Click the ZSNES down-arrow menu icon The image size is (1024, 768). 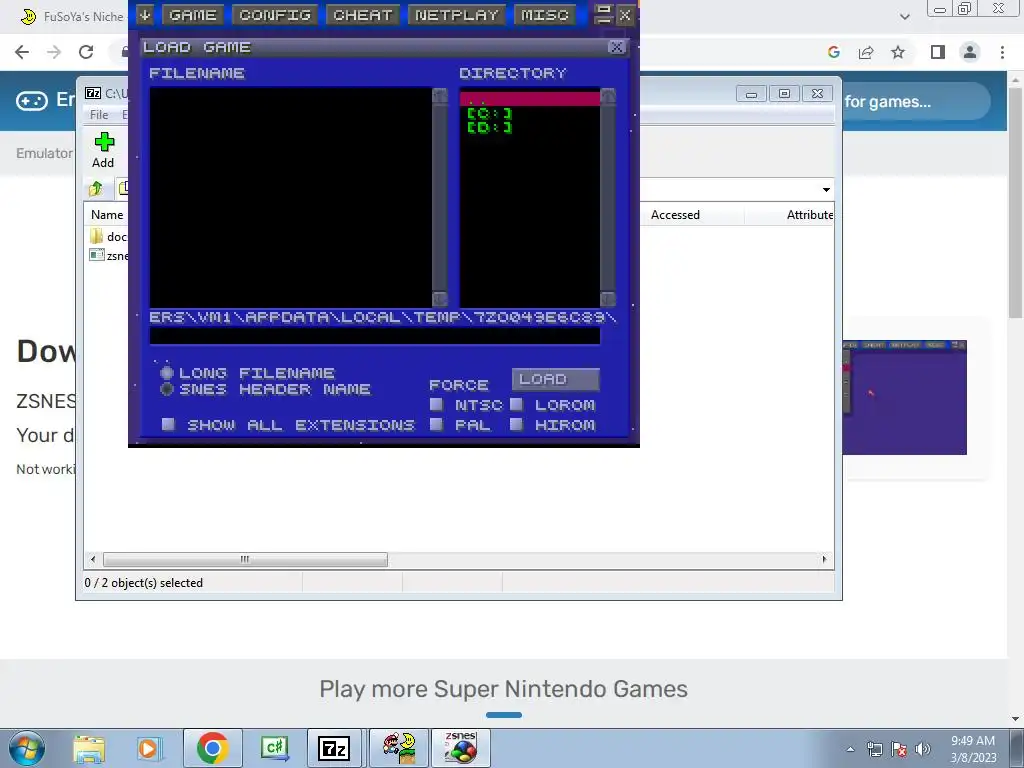point(145,15)
